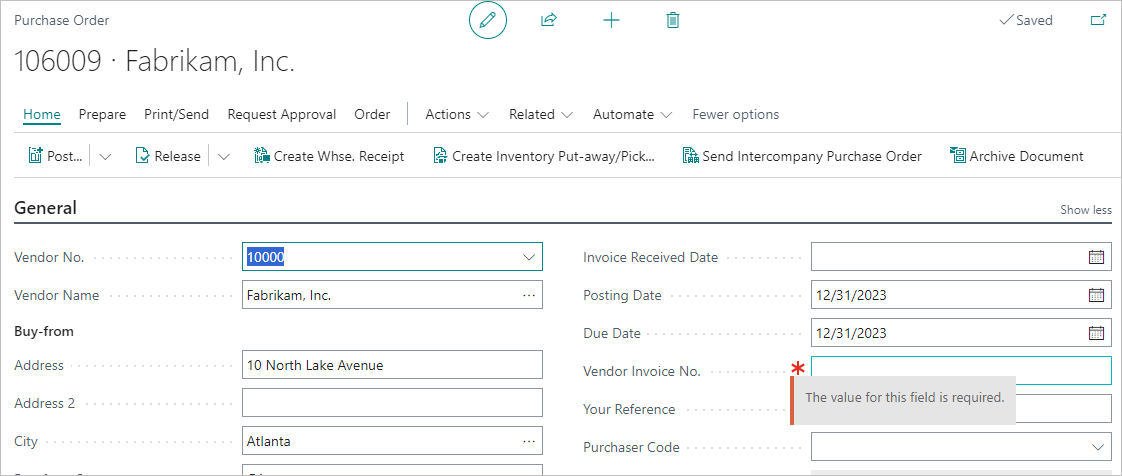Expand the Release options dropdown arrow
The width and height of the screenshot is (1122, 476).
[x=223, y=156]
